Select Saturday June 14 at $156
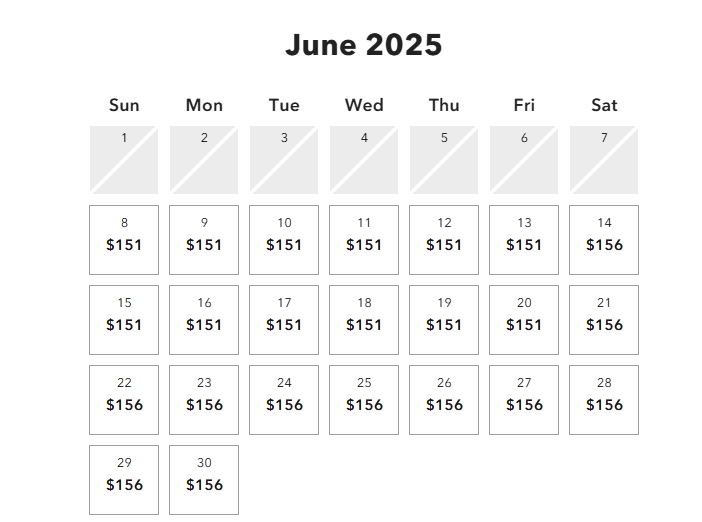The width and height of the screenshot is (702, 522). click(604, 240)
